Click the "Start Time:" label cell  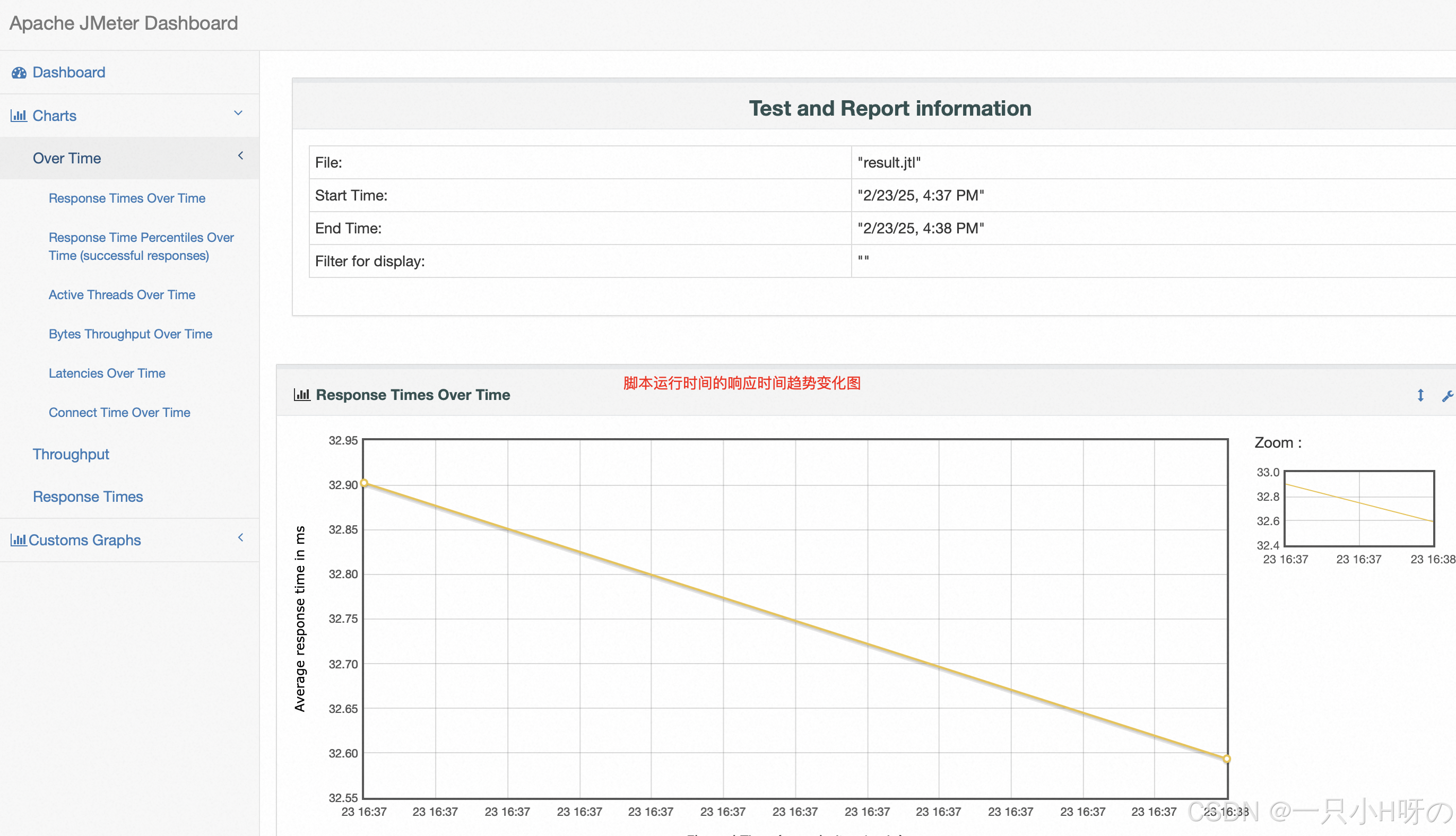coord(580,195)
